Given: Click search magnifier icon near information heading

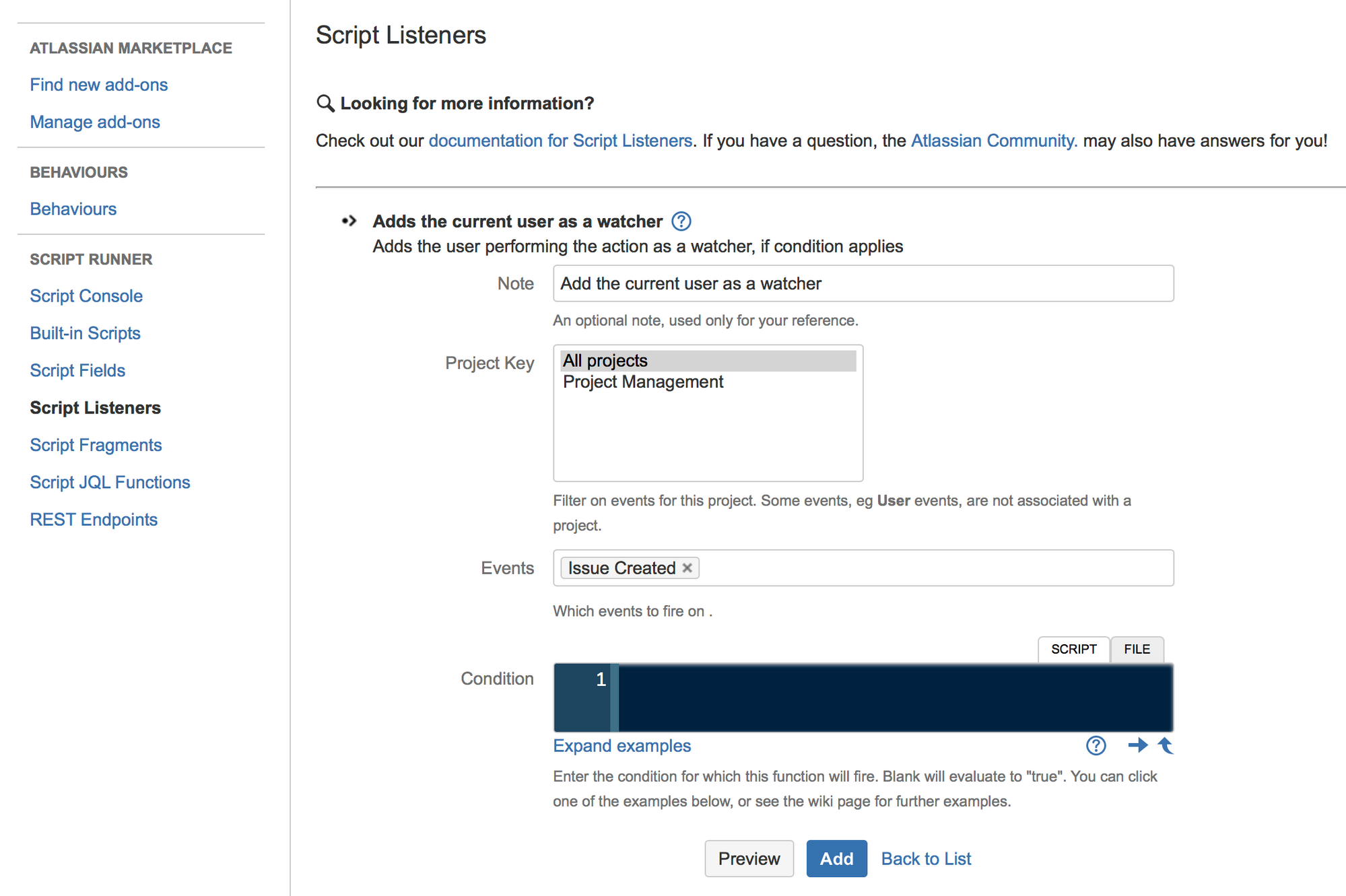Looking at the screenshot, I should point(325,103).
